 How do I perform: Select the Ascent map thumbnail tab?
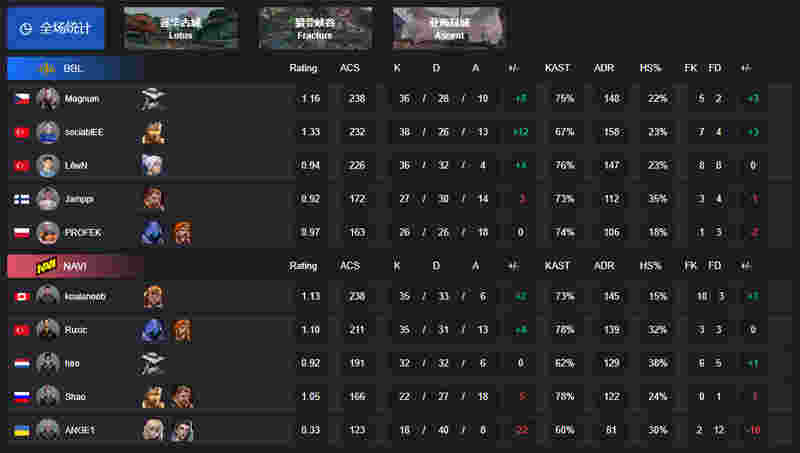[x=449, y=28]
